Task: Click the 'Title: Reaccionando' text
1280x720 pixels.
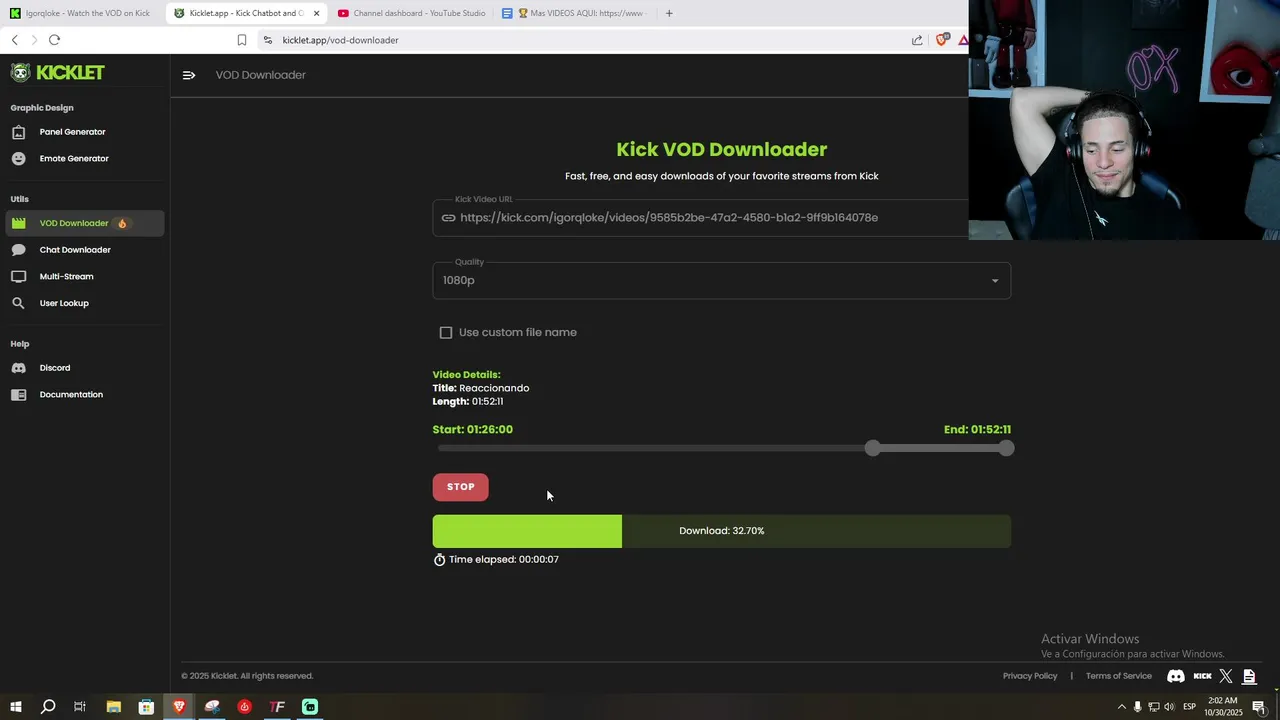Action: (x=481, y=388)
